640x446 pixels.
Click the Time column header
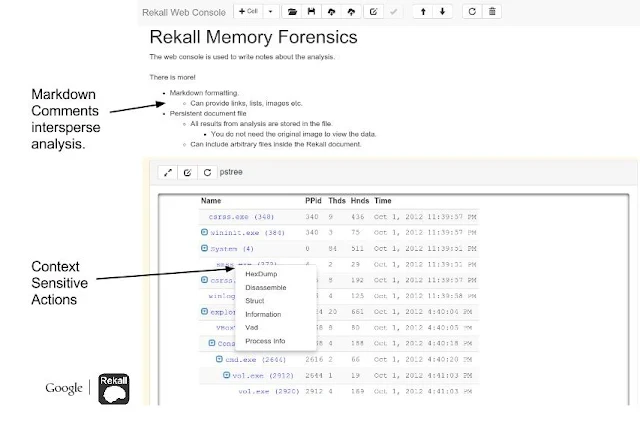tap(383, 201)
